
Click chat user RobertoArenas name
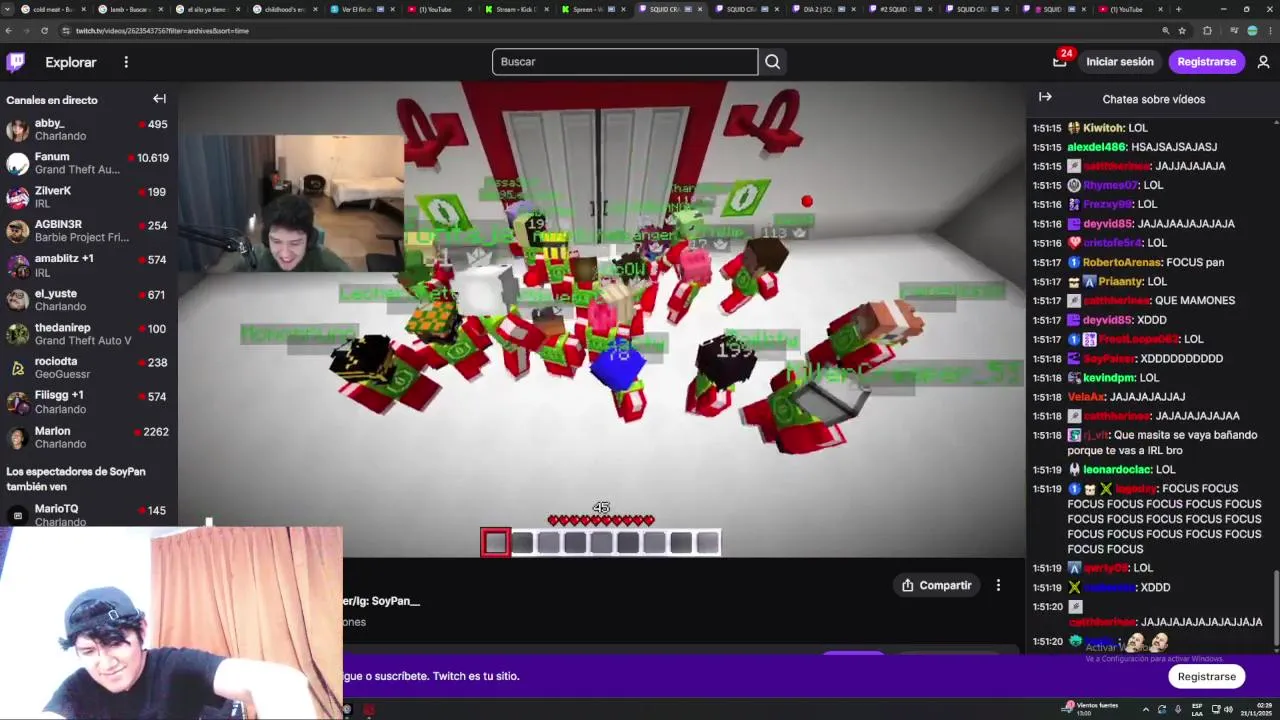point(1121,262)
